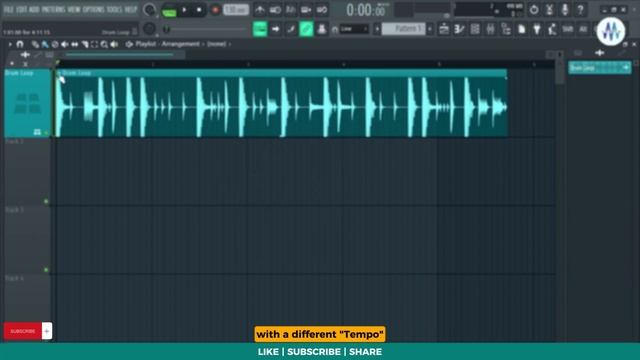Open the OPTIONS menu

coord(93,9)
